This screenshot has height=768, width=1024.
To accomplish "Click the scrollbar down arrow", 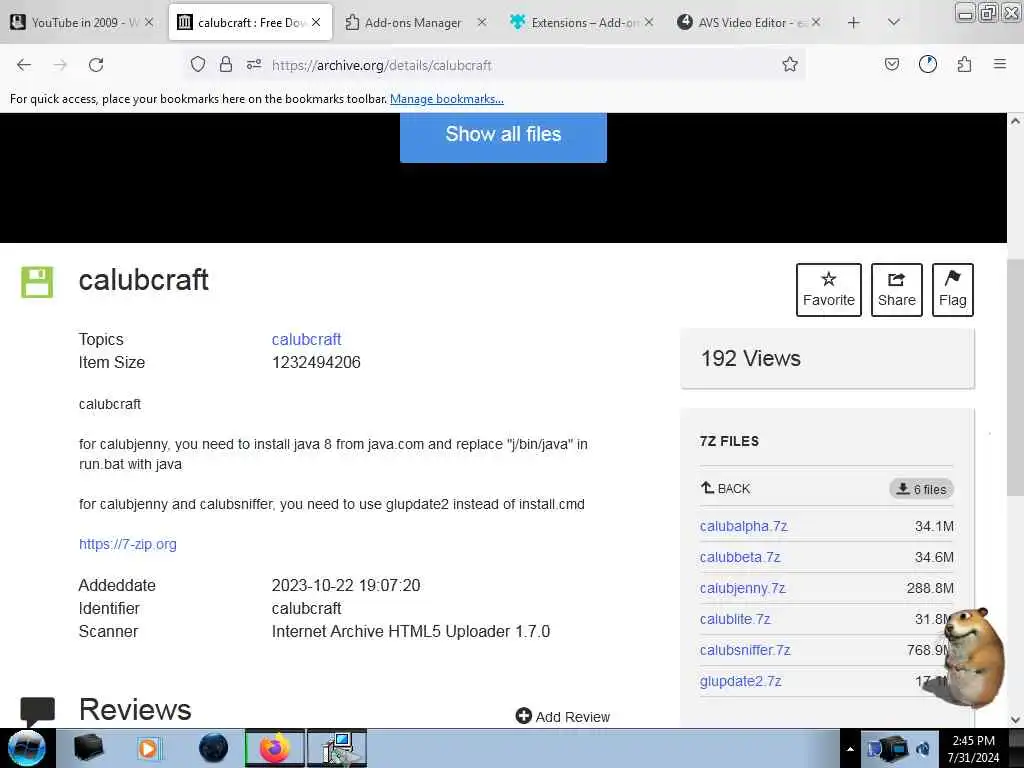I will (1016, 720).
